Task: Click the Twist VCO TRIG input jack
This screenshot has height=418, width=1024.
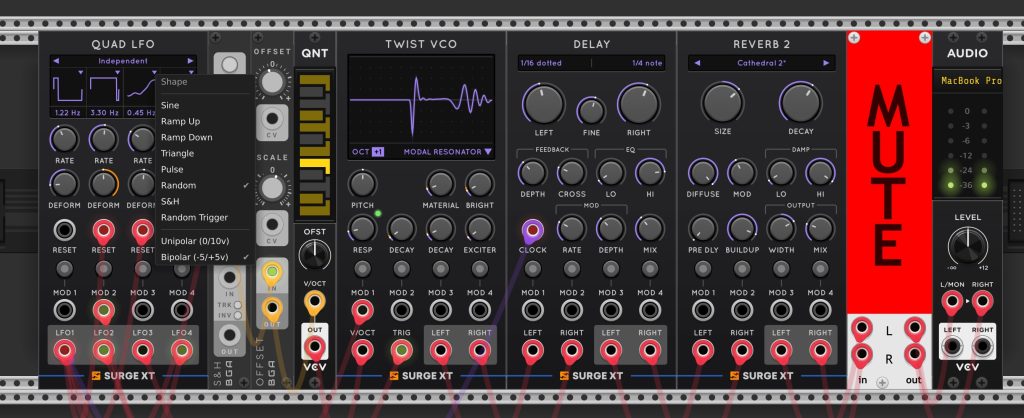Action: click(402, 351)
